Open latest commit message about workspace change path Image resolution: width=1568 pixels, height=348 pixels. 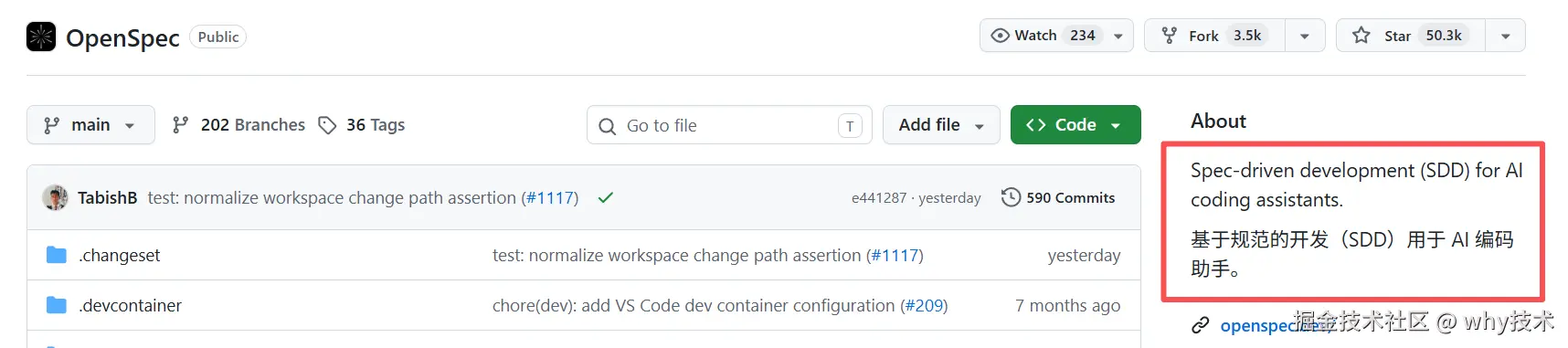tap(332, 198)
